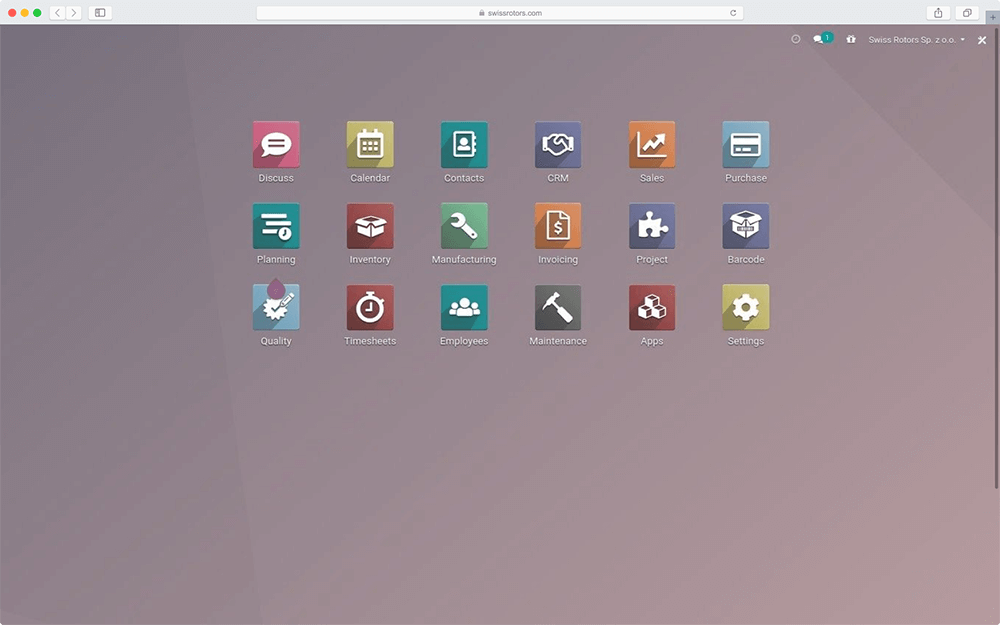Reload the page
1000x625 pixels.
(x=733, y=13)
